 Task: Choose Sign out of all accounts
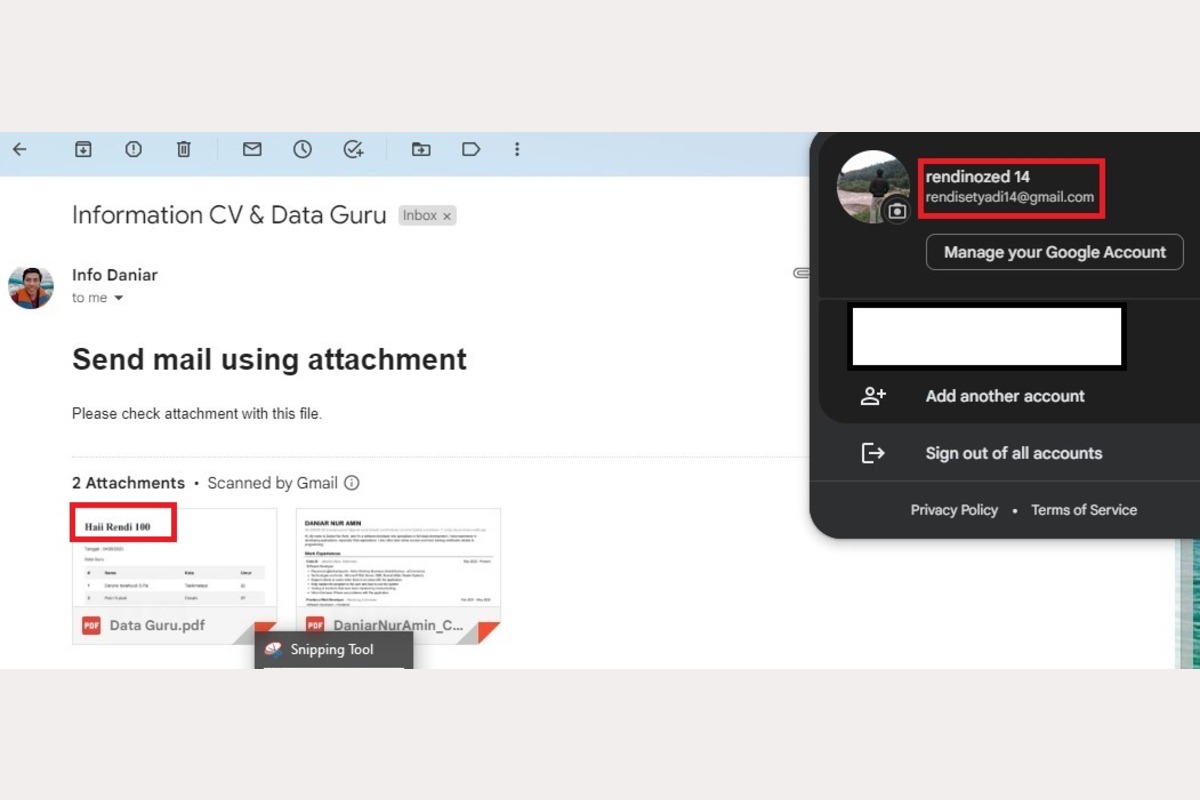(x=1013, y=453)
